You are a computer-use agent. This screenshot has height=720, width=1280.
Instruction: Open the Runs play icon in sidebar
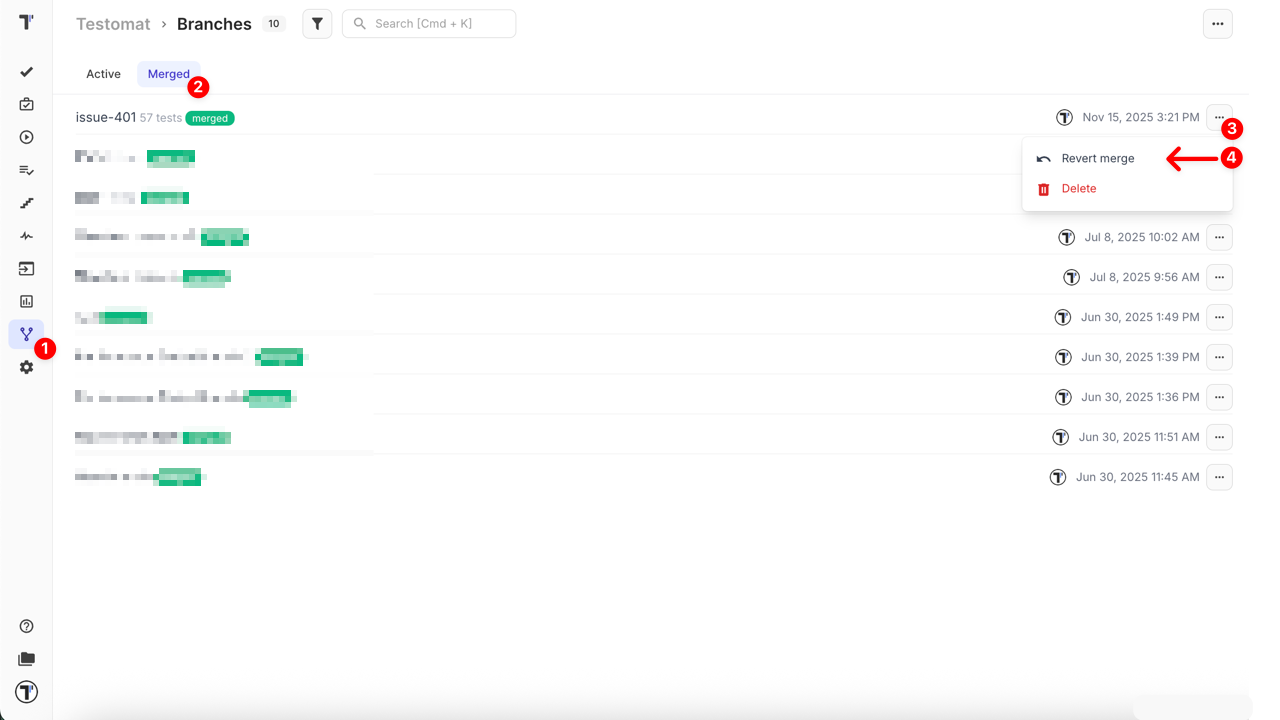[x=26, y=138]
